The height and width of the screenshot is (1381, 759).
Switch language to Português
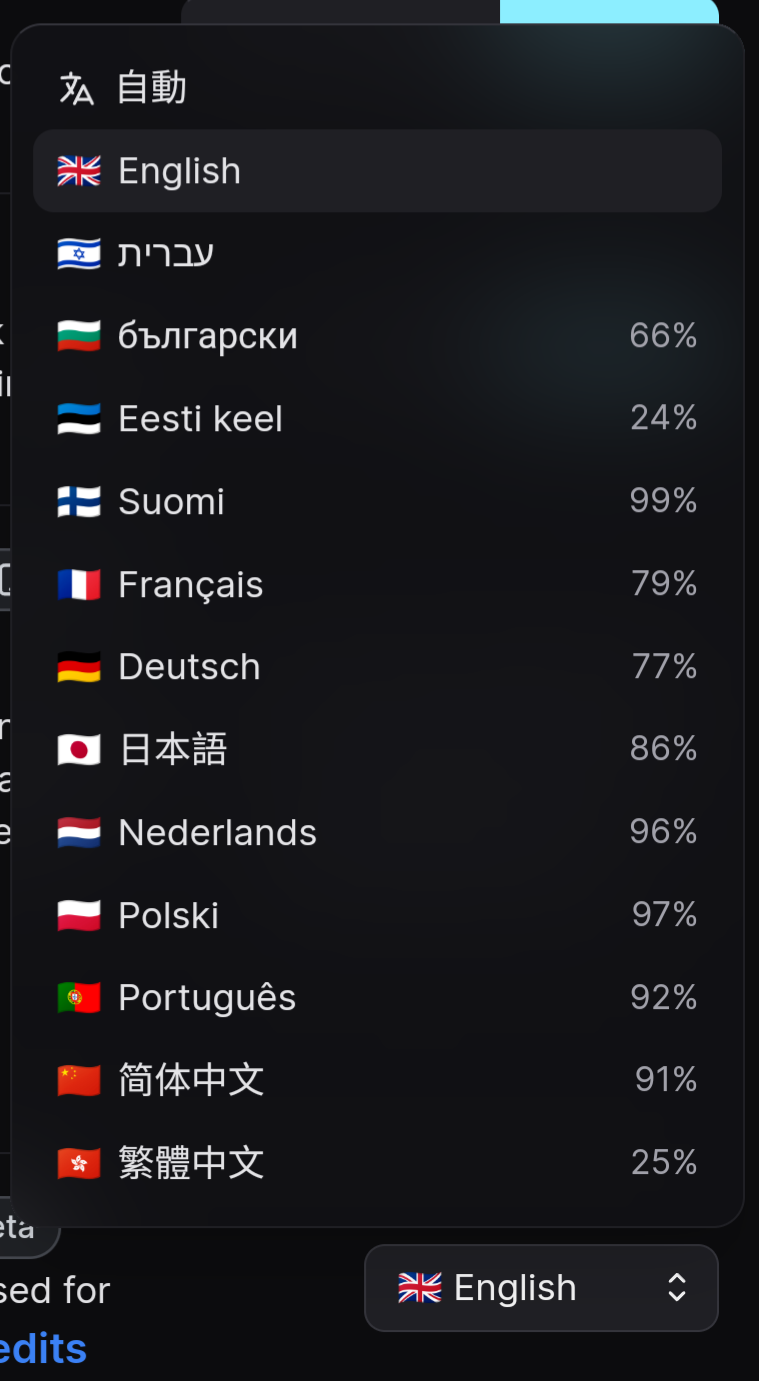(378, 998)
